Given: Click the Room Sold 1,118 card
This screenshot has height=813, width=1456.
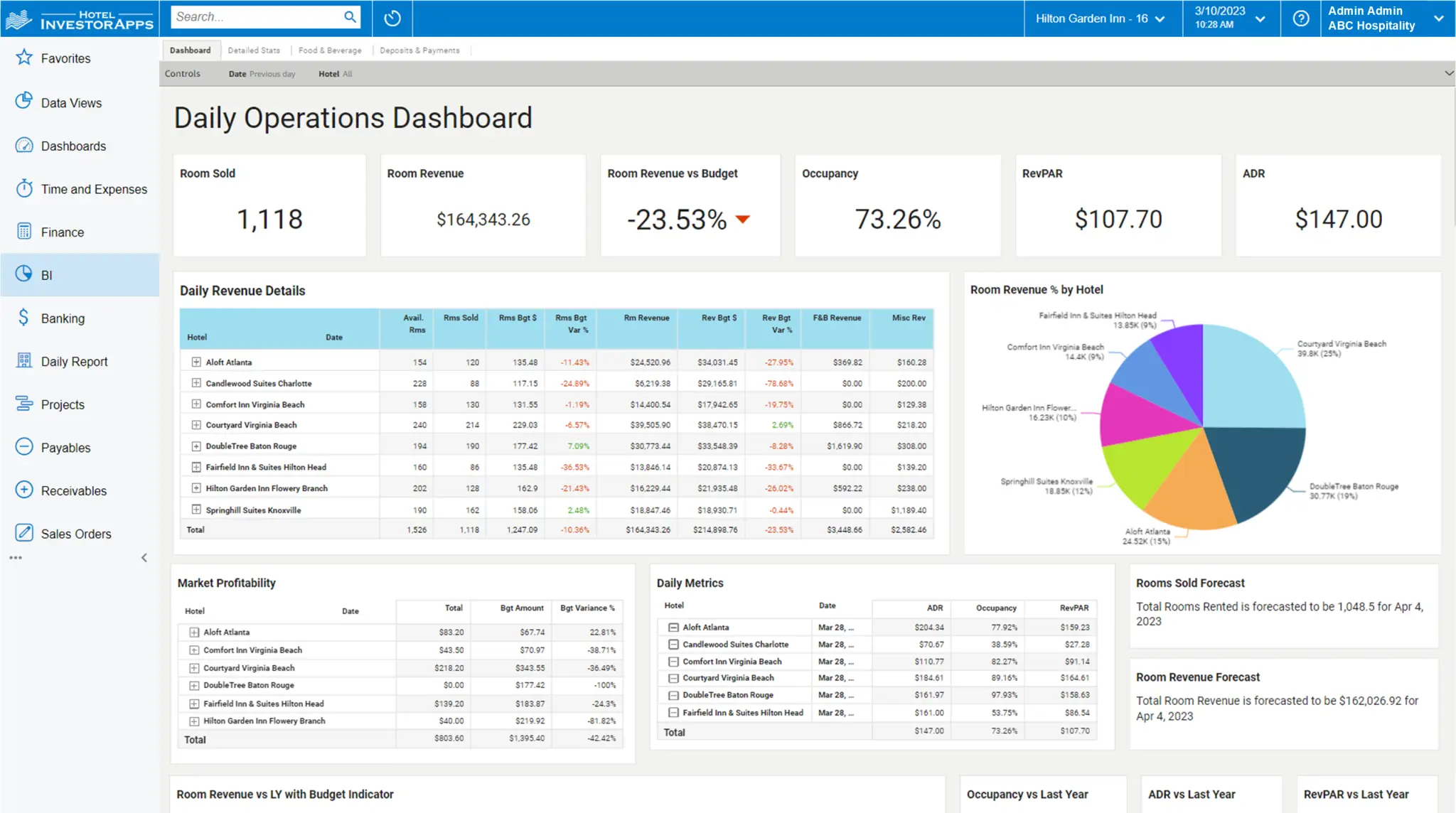Looking at the screenshot, I should pos(269,205).
